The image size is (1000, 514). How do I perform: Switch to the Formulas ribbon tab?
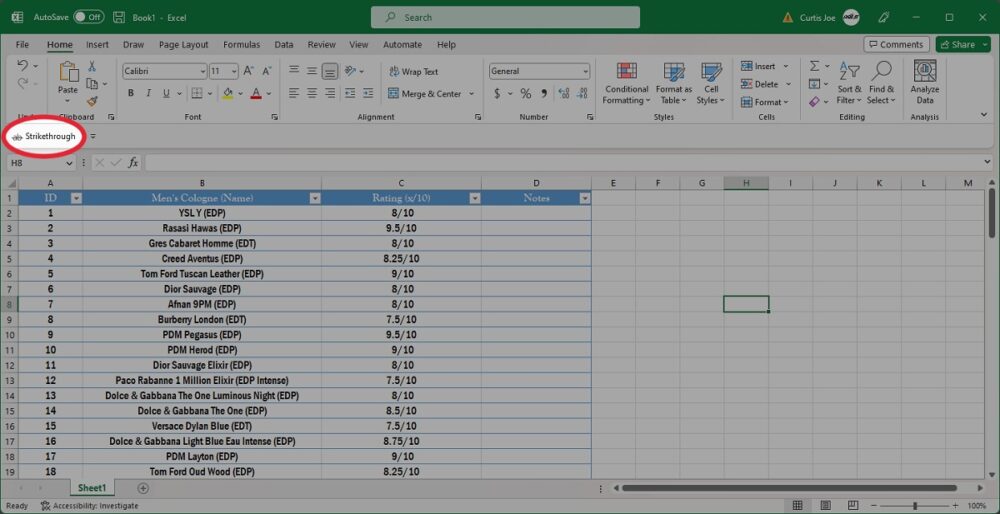click(x=241, y=45)
